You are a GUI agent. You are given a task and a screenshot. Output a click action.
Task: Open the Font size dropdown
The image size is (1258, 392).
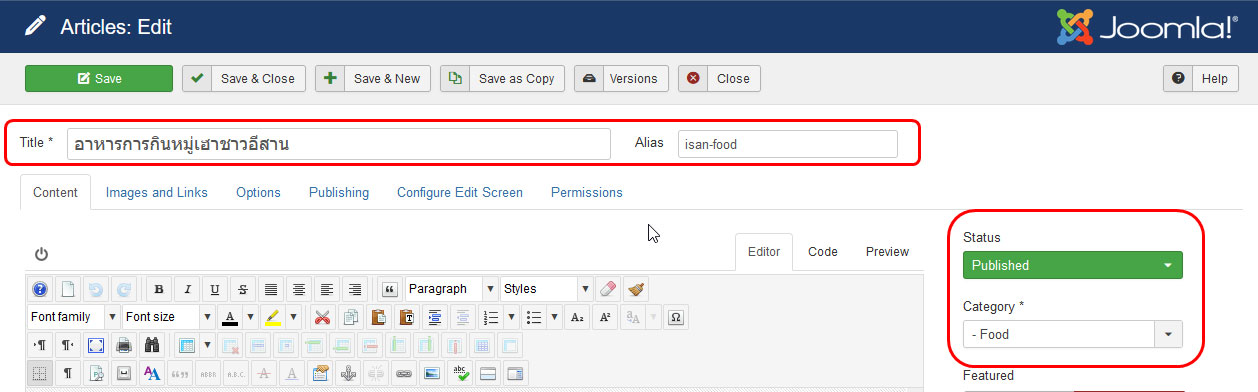click(x=168, y=317)
